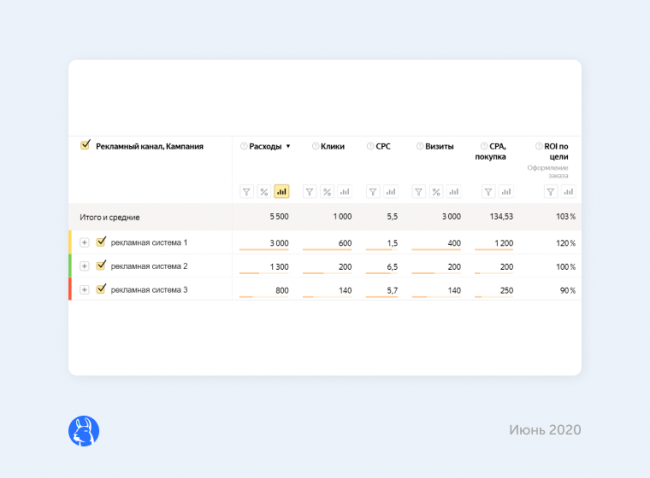The image size is (650, 478).
Task: Sort by Расходы column header
Action: coord(266,146)
